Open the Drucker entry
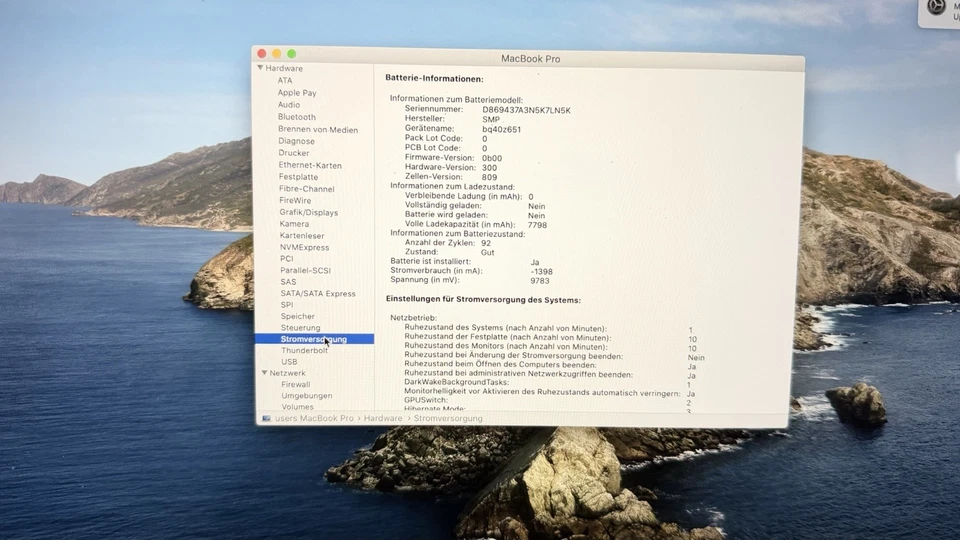 [294, 153]
